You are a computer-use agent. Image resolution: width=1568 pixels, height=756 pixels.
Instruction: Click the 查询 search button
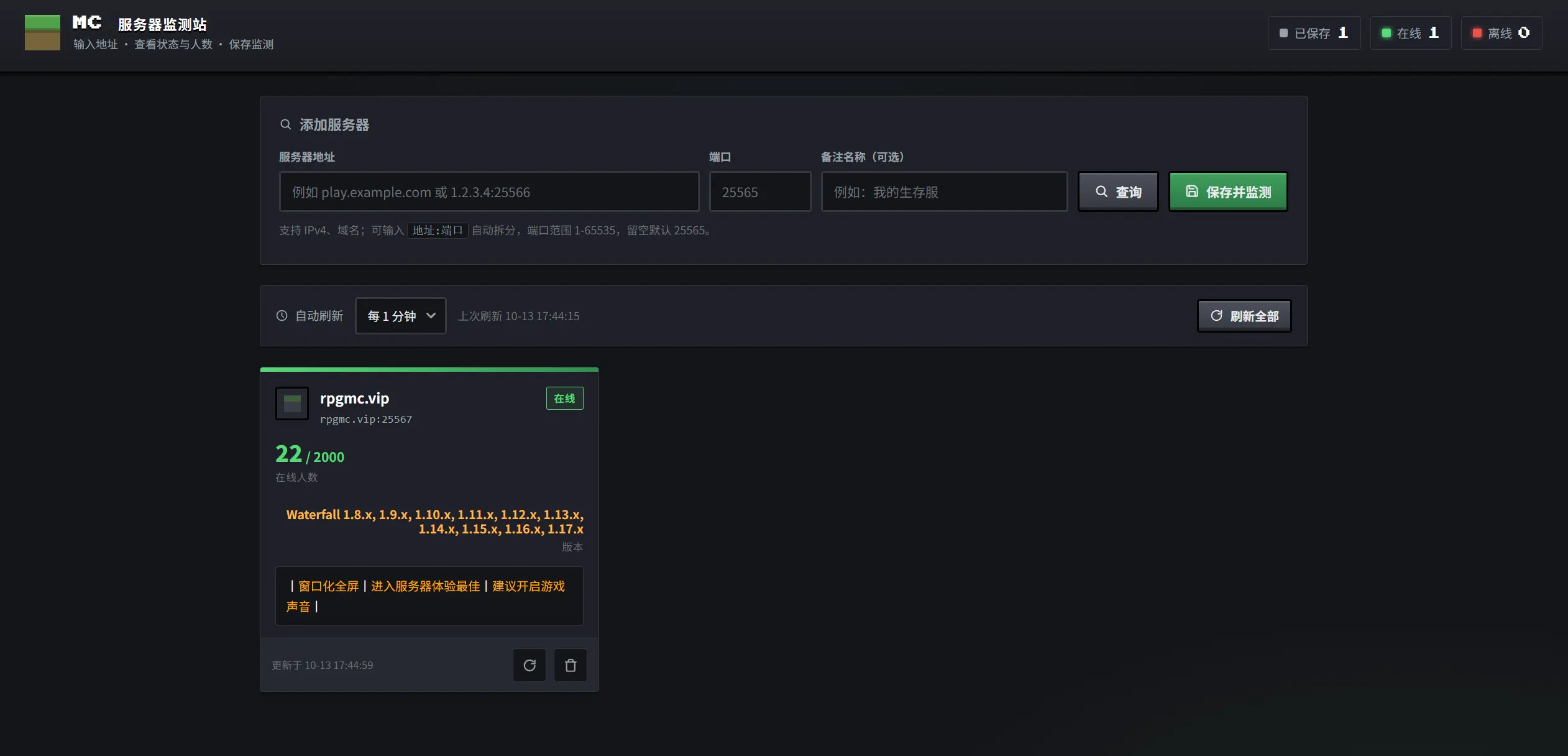pos(1118,191)
